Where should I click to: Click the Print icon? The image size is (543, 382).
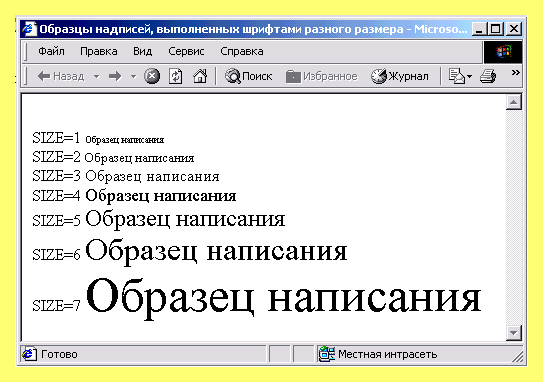[488, 76]
